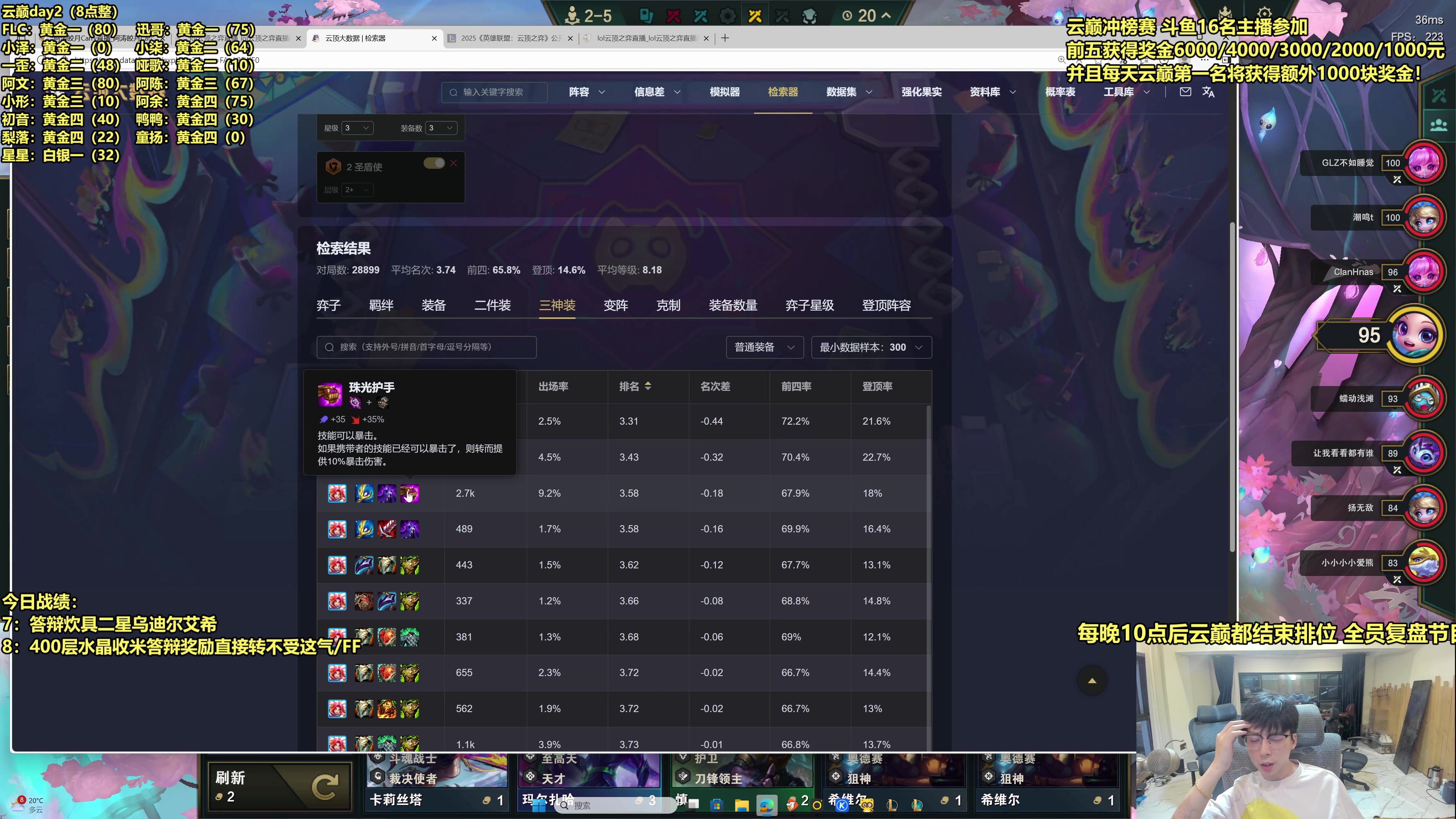Expand the 普通装备 dropdown
The image size is (1456, 819).
(764, 347)
